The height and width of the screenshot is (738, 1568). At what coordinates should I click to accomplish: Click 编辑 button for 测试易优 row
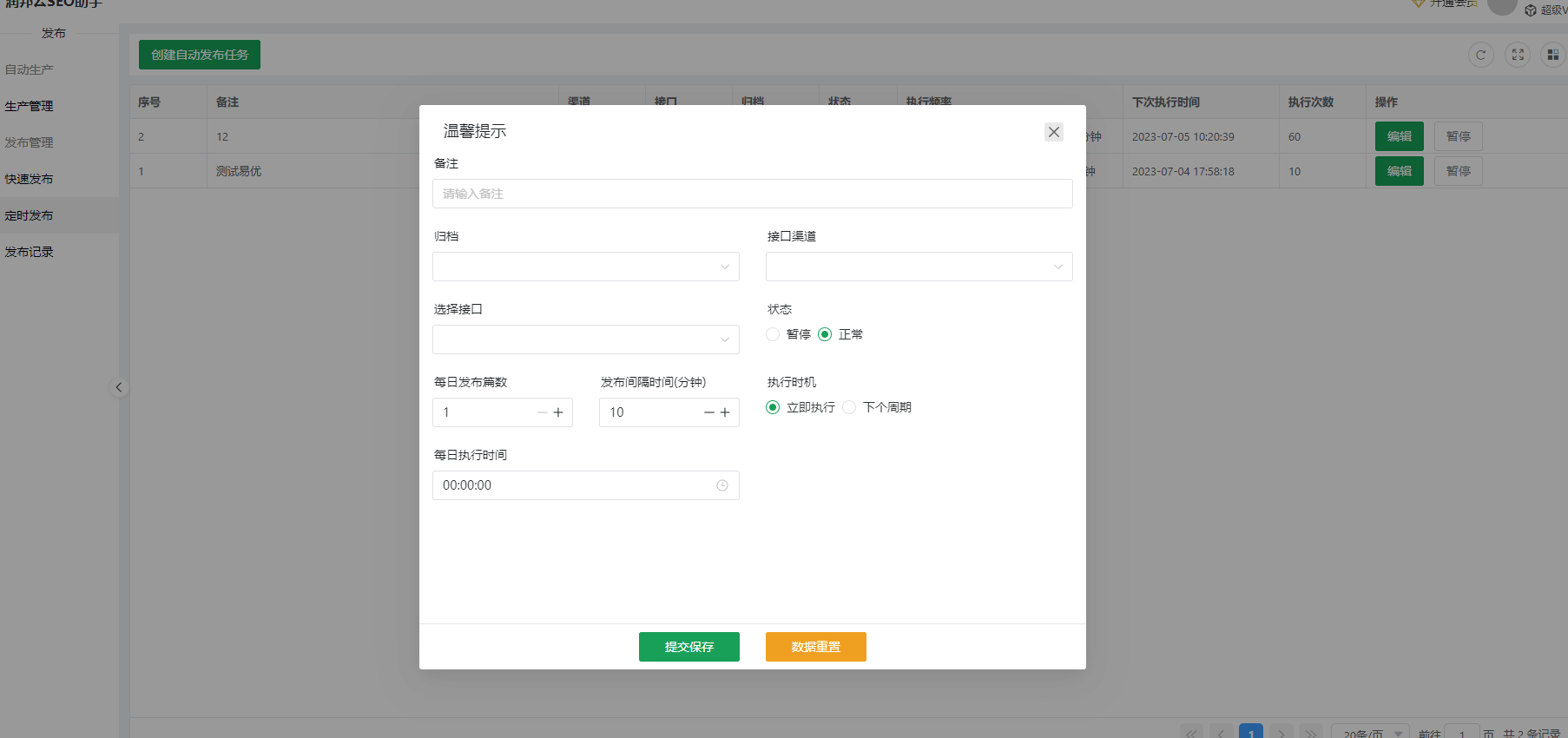coord(1399,171)
